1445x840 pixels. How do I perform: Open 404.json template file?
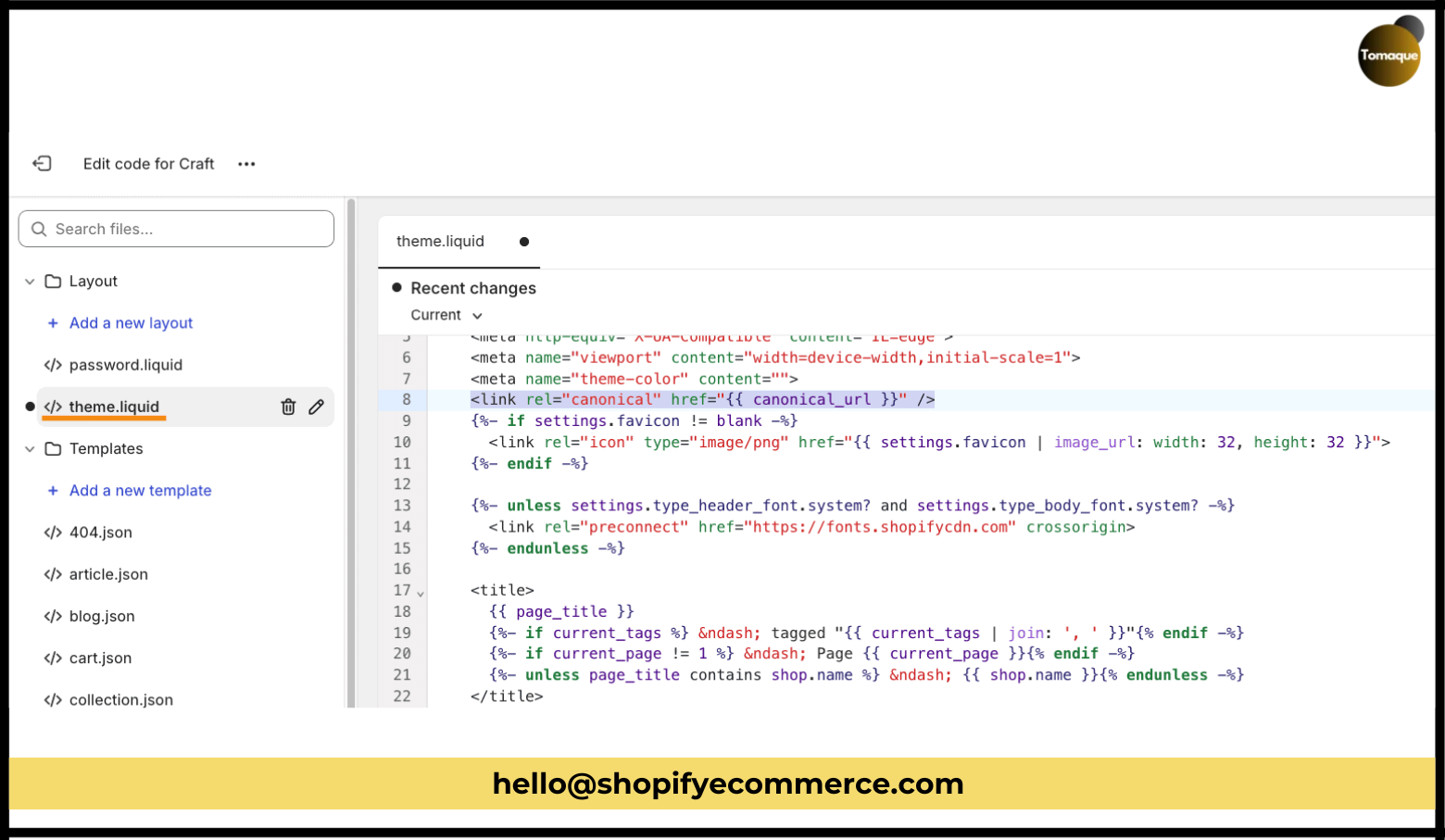pyautogui.click(x=101, y=533)
